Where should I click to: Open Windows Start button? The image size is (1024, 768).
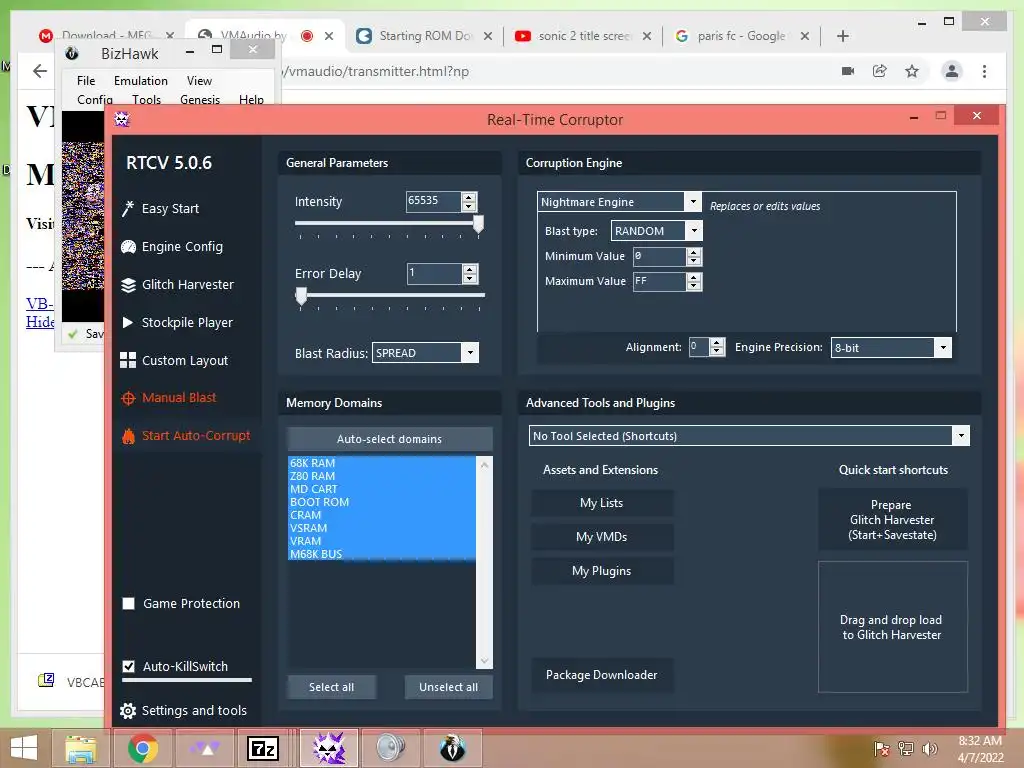24,748
